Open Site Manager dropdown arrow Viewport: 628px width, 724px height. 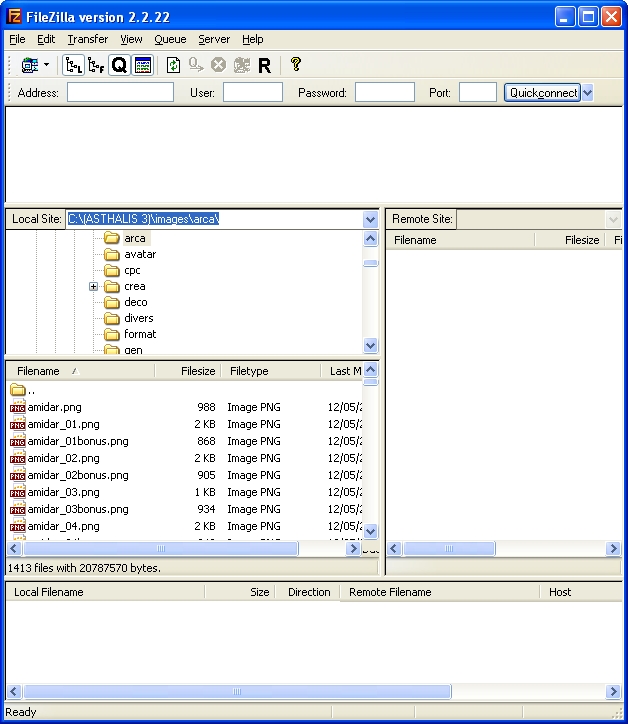pyautogui.click(x=47, y=65)
